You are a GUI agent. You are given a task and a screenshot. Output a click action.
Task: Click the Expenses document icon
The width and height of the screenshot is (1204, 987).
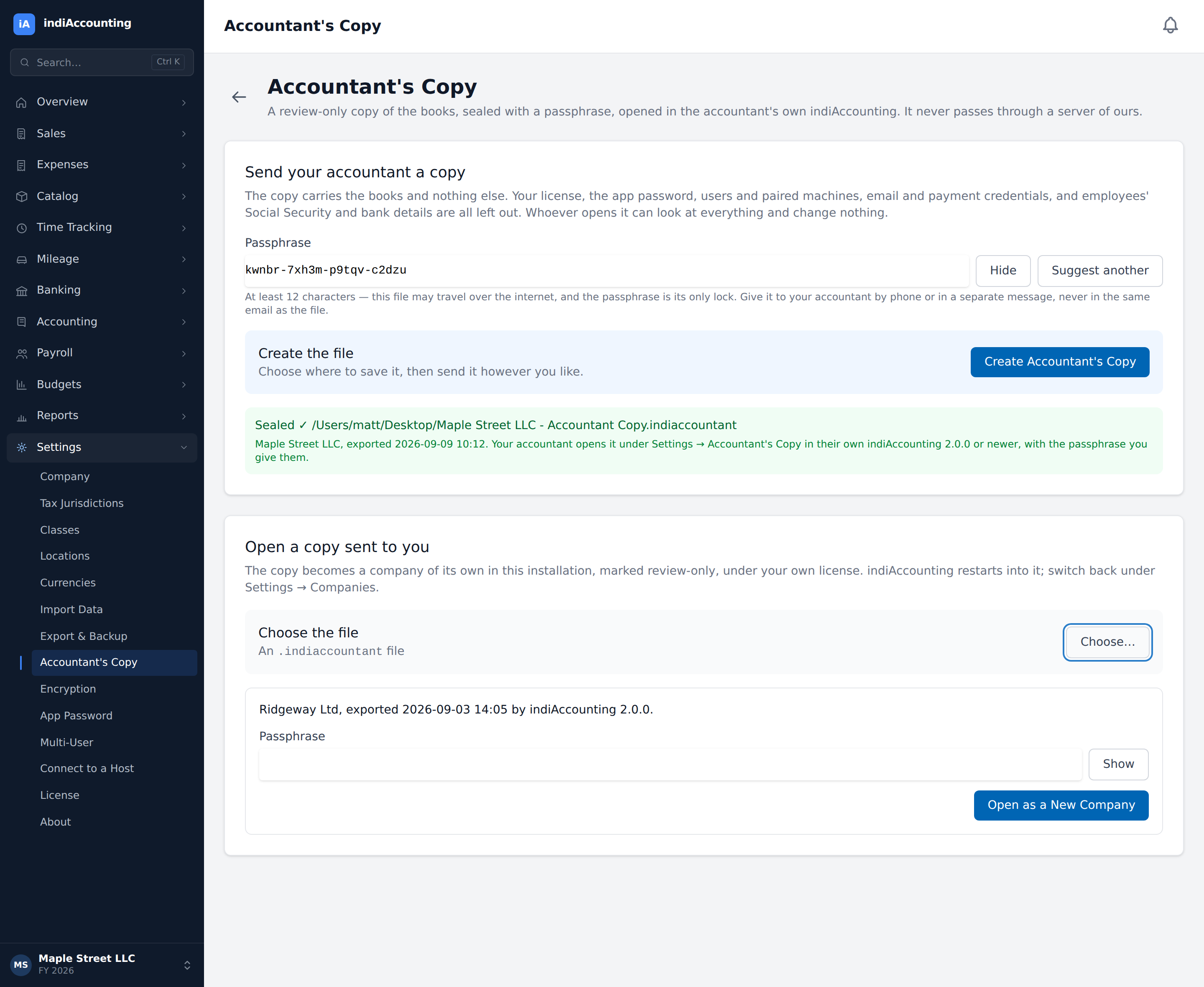(22, 165)
